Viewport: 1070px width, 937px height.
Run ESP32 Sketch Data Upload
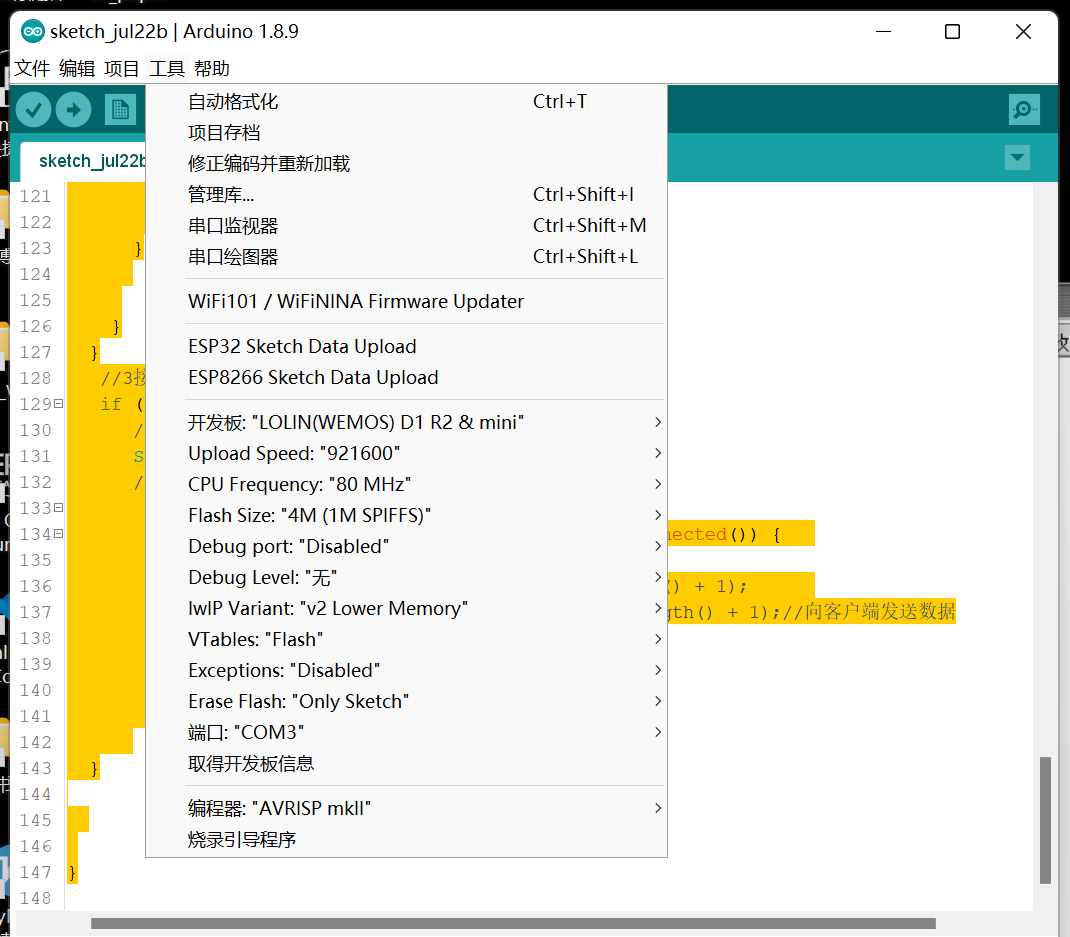coord(407,347)
